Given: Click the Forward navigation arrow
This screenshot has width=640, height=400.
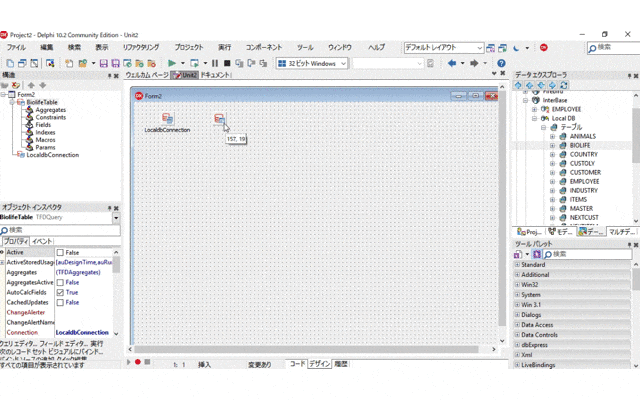Looking at the screenshot, I should pyautogui.click(x=474, y=63).
